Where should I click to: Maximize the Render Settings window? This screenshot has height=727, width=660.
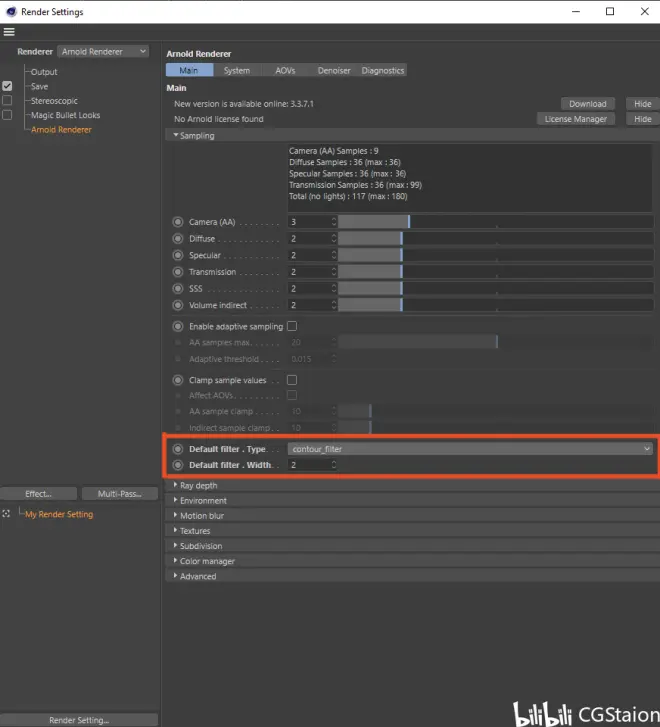click(610, 12)
